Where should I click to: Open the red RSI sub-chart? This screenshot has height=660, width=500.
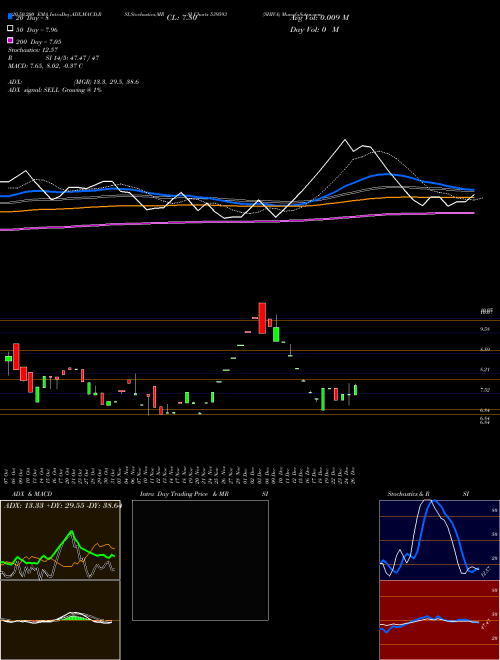coord(439,620)
